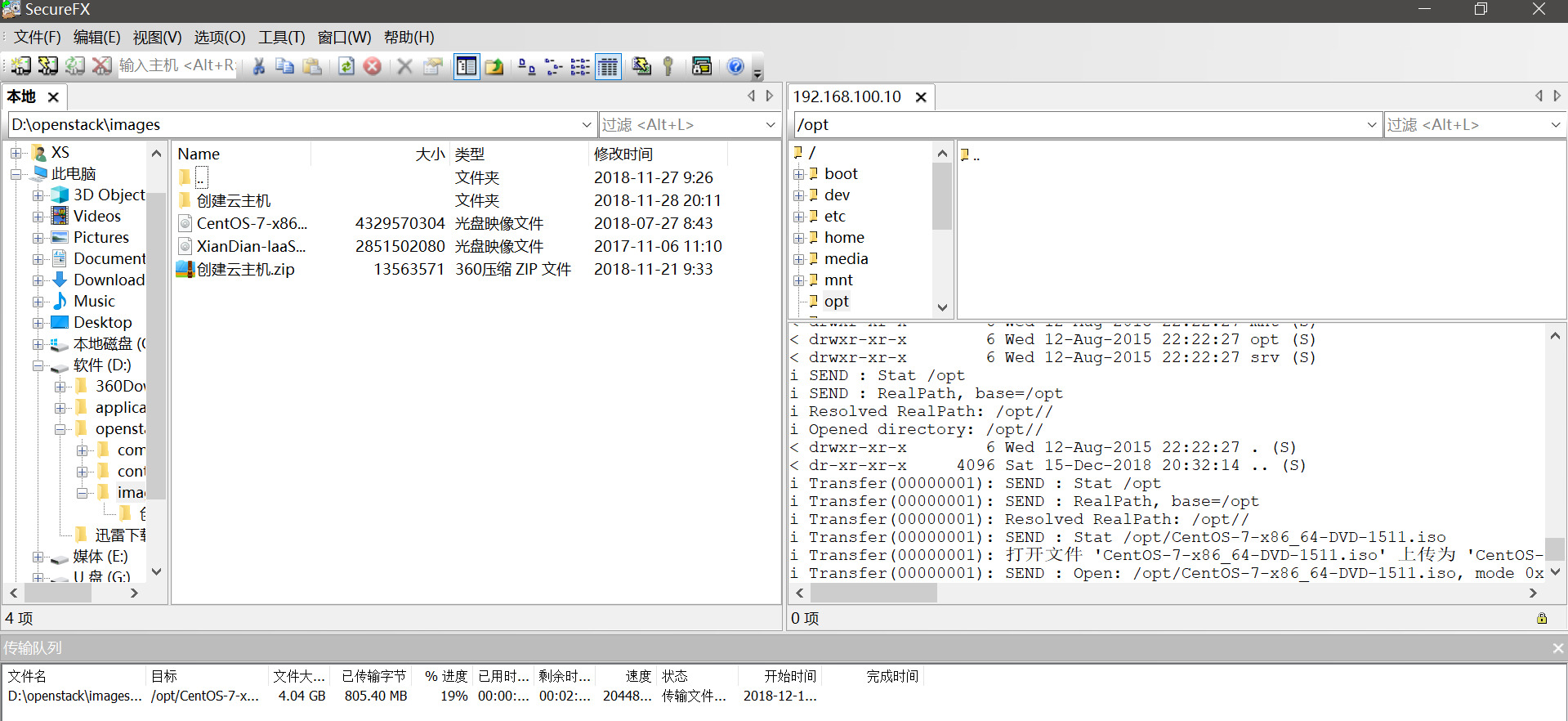This screenshot has height=721, width=1568.
Task: Sort files by 修改时间 column header
Action: point(658,154)
